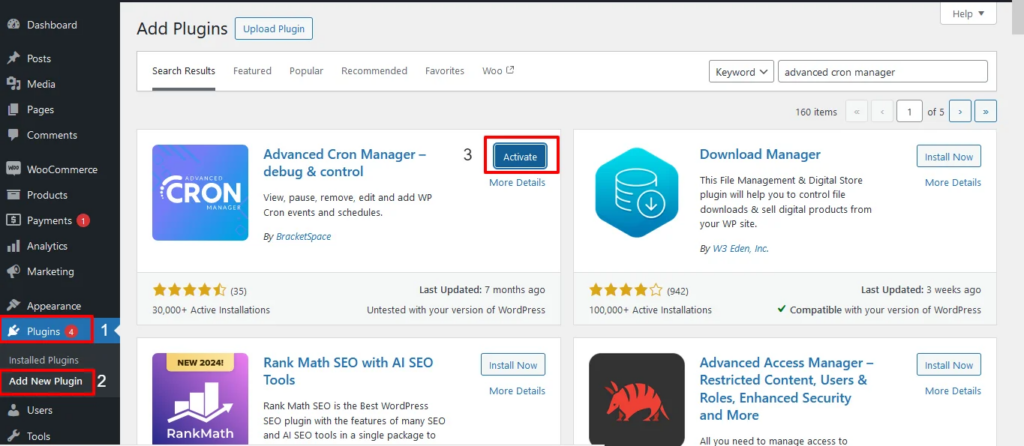Viewport: 1024px width, 446px height.
Task: Install Rank Math SEO plugin
Action: [513, 365]
